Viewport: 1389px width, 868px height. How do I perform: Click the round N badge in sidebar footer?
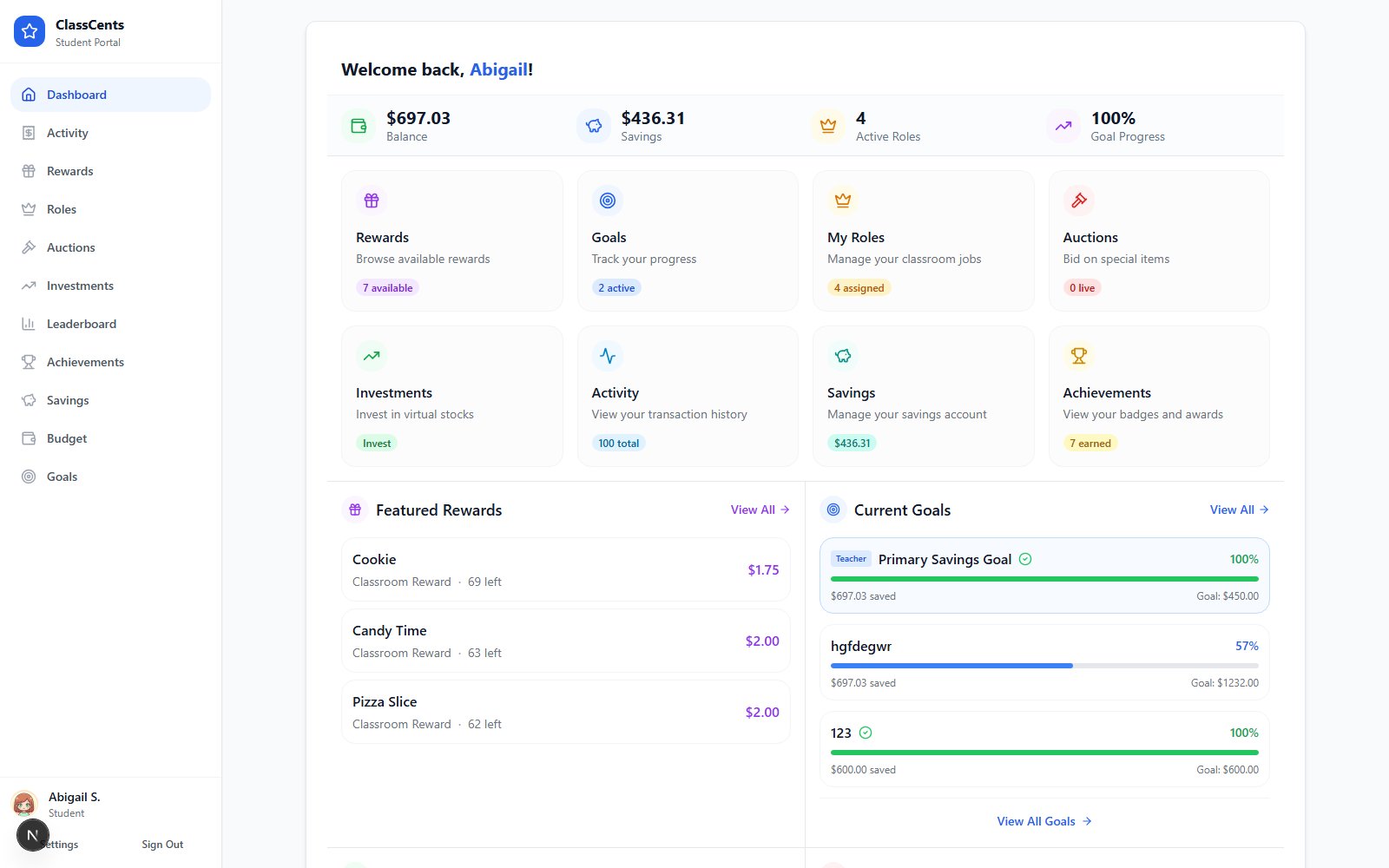pos(33,835)
